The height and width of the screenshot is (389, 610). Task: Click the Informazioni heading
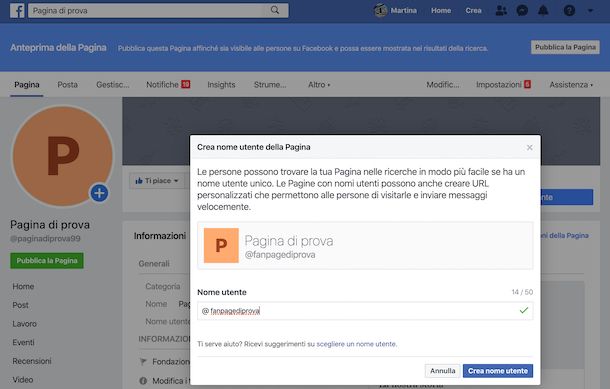tap(160, 236)
